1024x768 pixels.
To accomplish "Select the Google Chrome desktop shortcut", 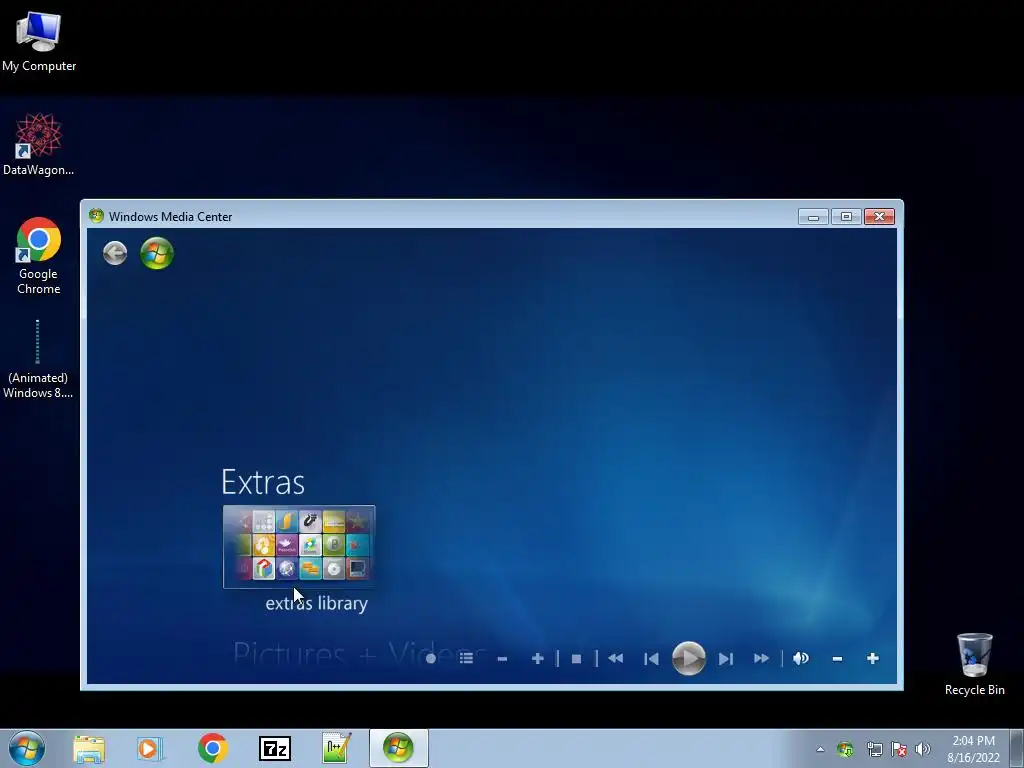I will [39, 255].
